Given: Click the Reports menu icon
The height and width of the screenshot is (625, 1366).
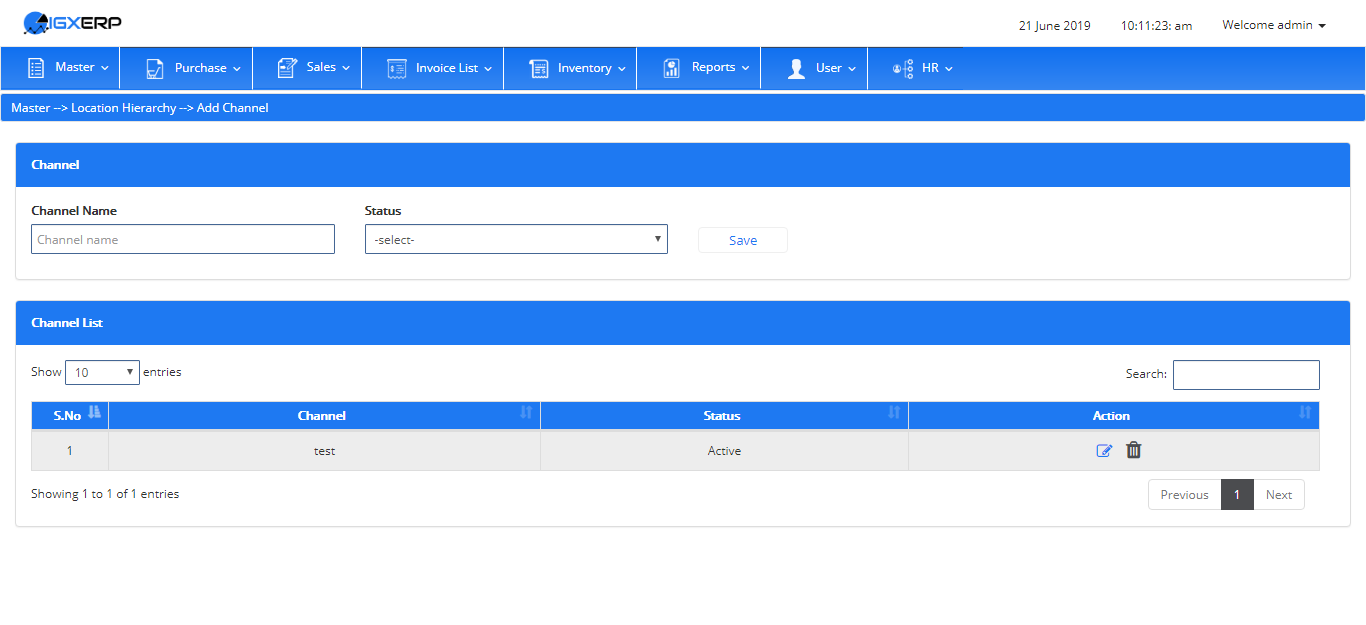Looking at the screenshot, I should click(672, 68).
